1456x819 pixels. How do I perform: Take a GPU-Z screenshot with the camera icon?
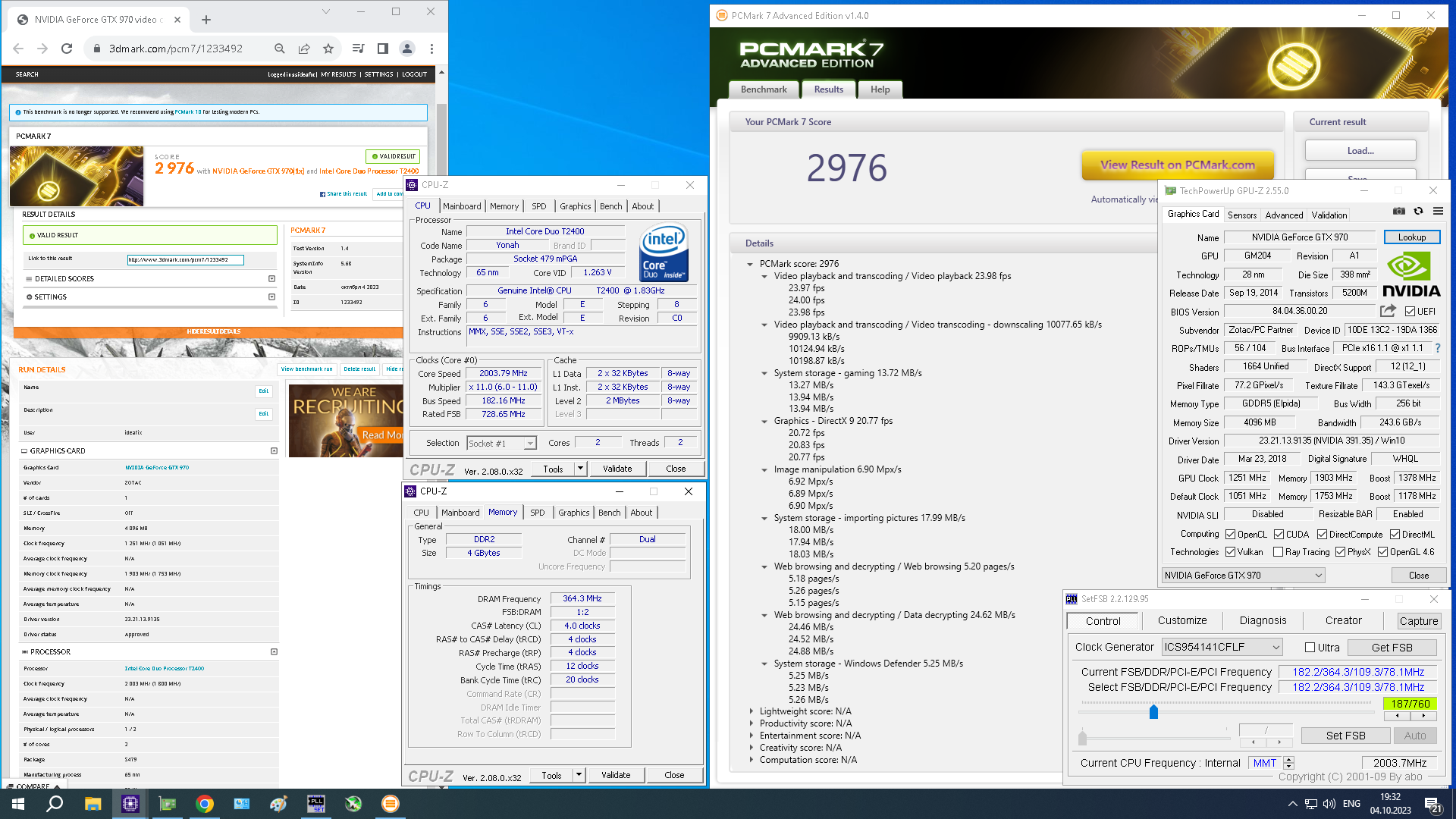pyautogui.click(x=1399, y=212)
